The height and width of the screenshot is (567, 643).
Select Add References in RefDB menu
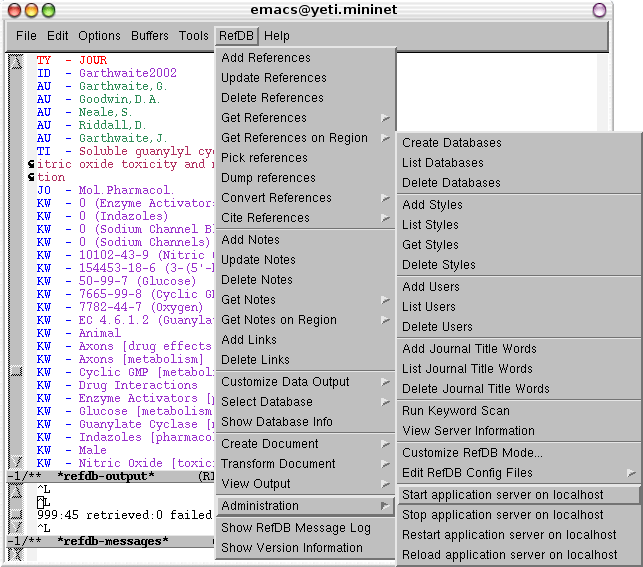pyautogui.click(x=266, y=58)
